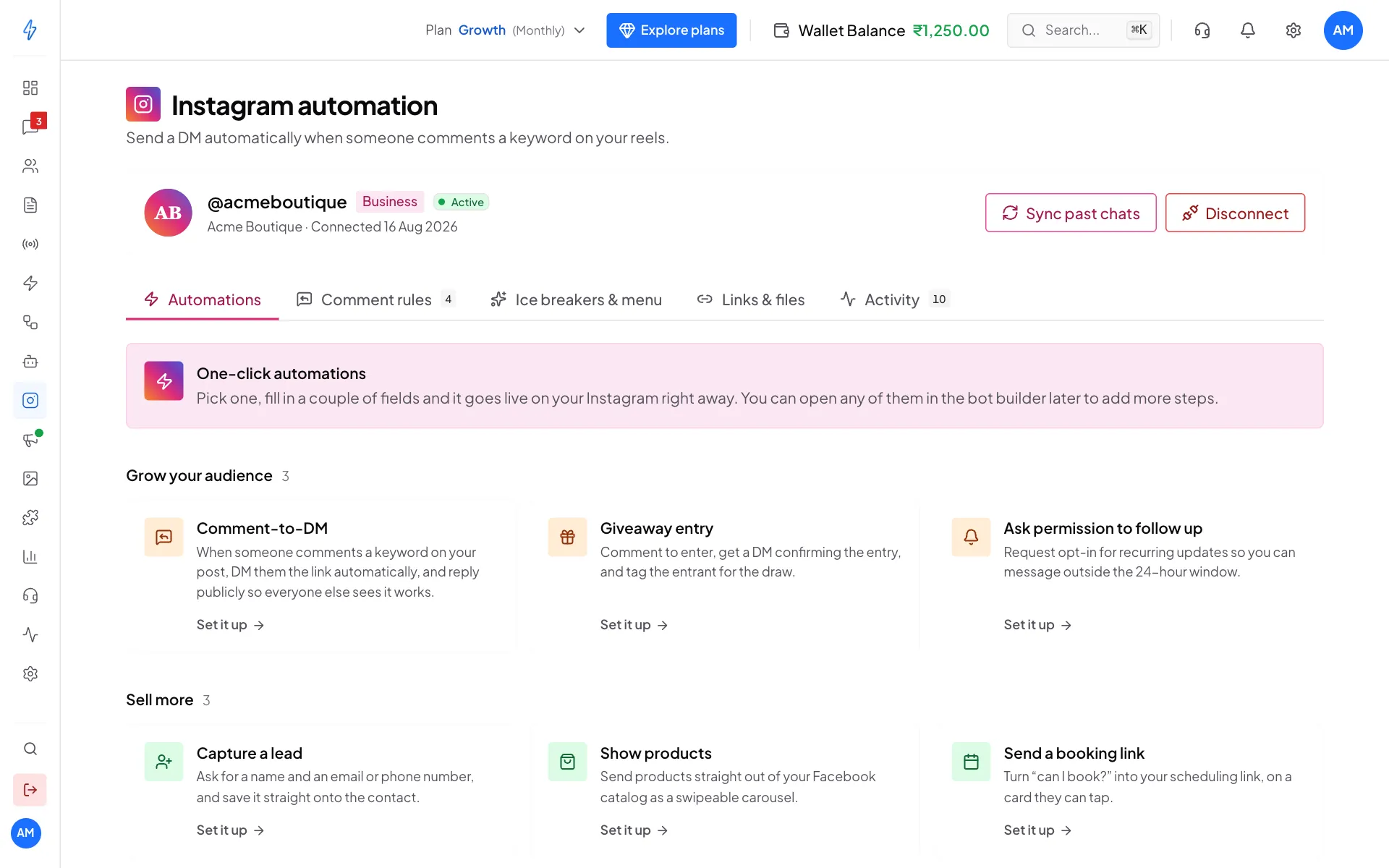Image resolution: width=1389 pixels, height=868 pixels.
Task: Switch to the Comment rules tab
Action: coord(375,299)
